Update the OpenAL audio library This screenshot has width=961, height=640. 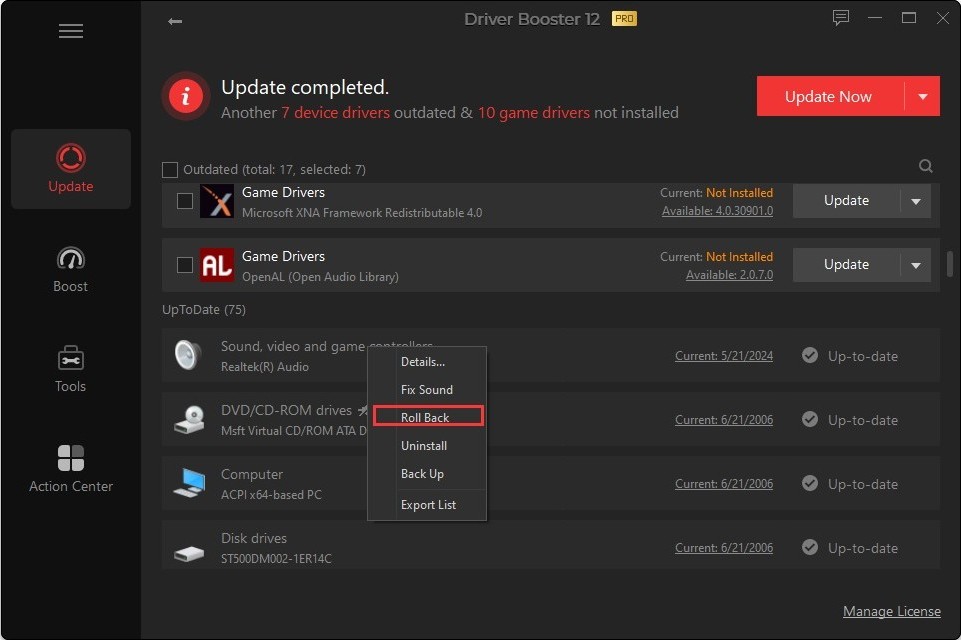846,265
